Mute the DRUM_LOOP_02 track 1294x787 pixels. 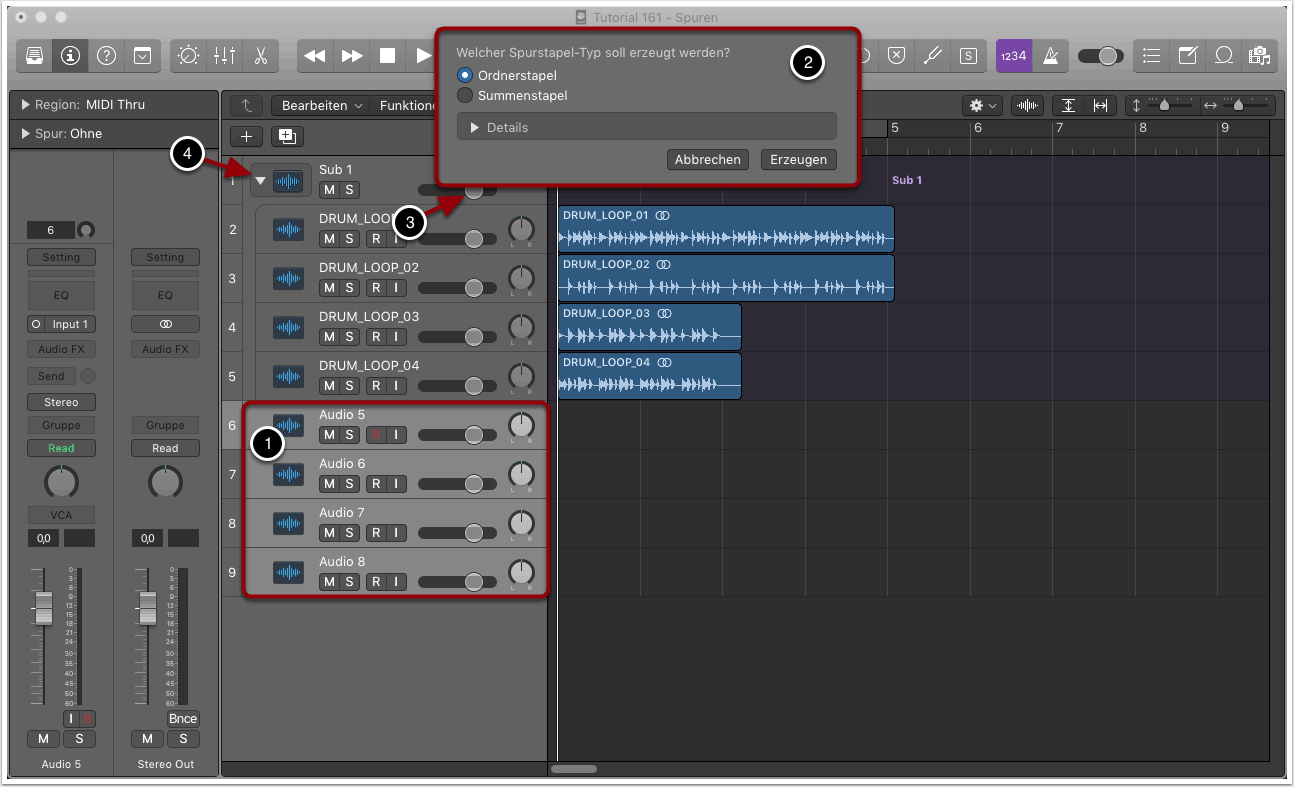point(329,288)
